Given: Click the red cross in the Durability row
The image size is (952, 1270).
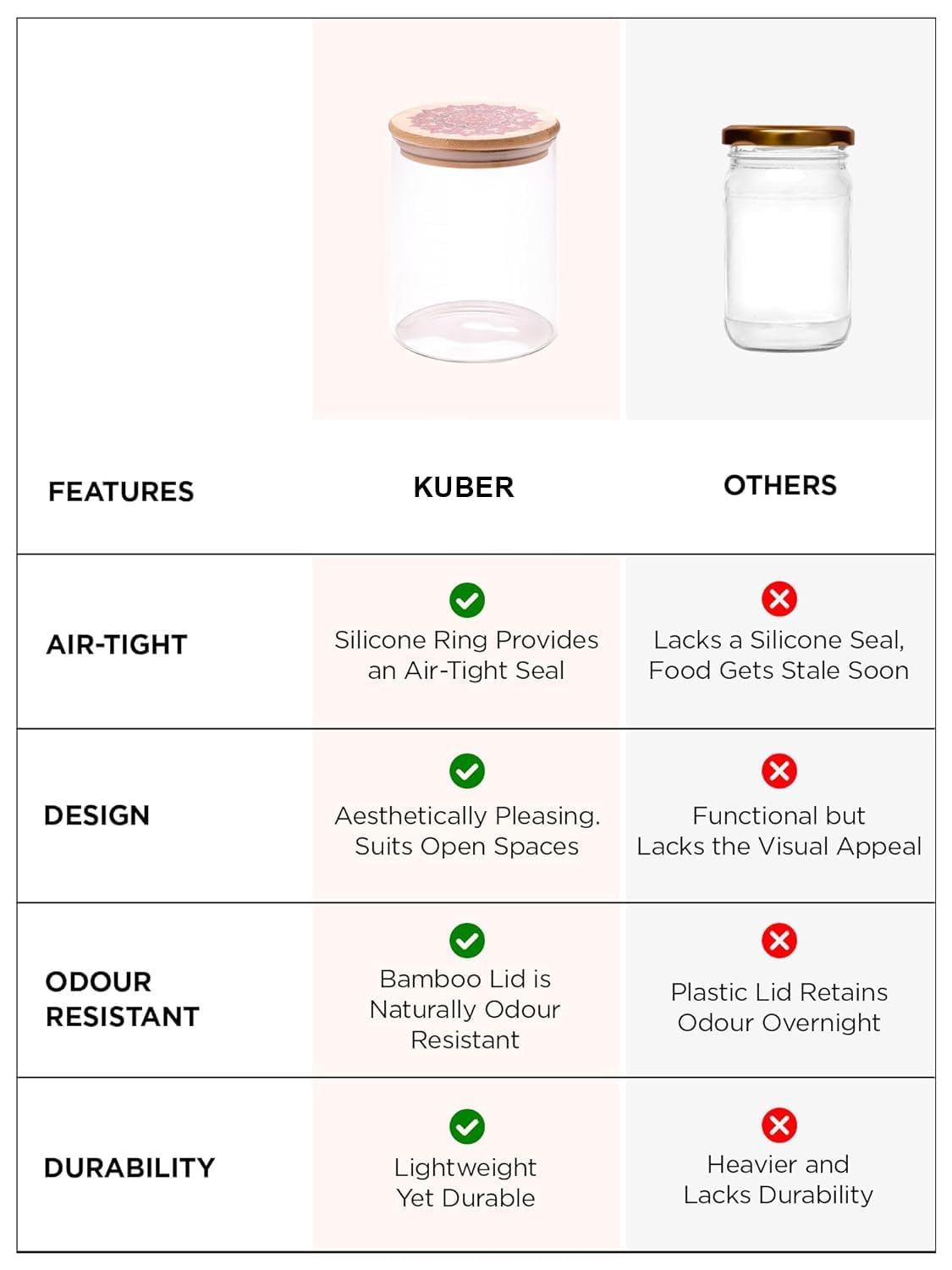Looking at the screenshot, I should click(779, 1125).
